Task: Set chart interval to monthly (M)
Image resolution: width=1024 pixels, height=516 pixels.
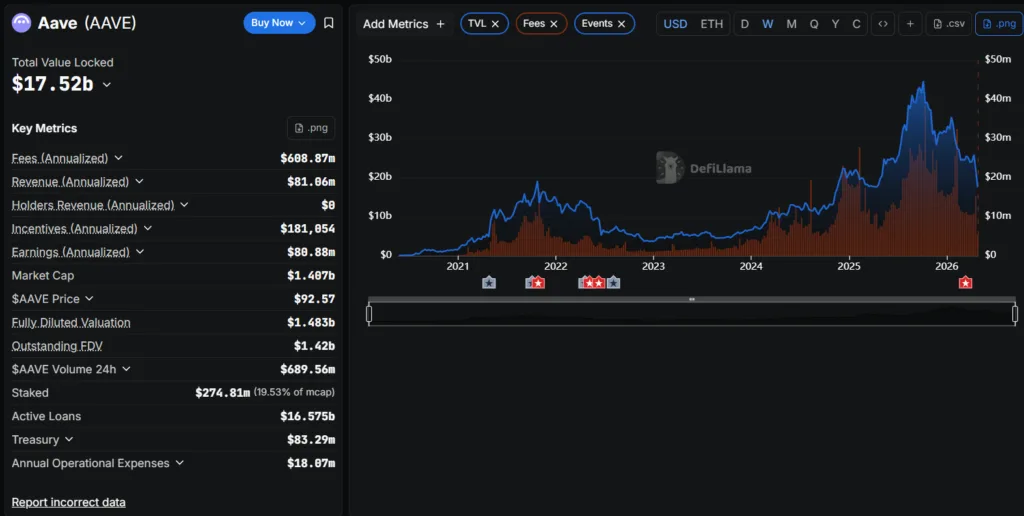Action: (x=792, y=24)
